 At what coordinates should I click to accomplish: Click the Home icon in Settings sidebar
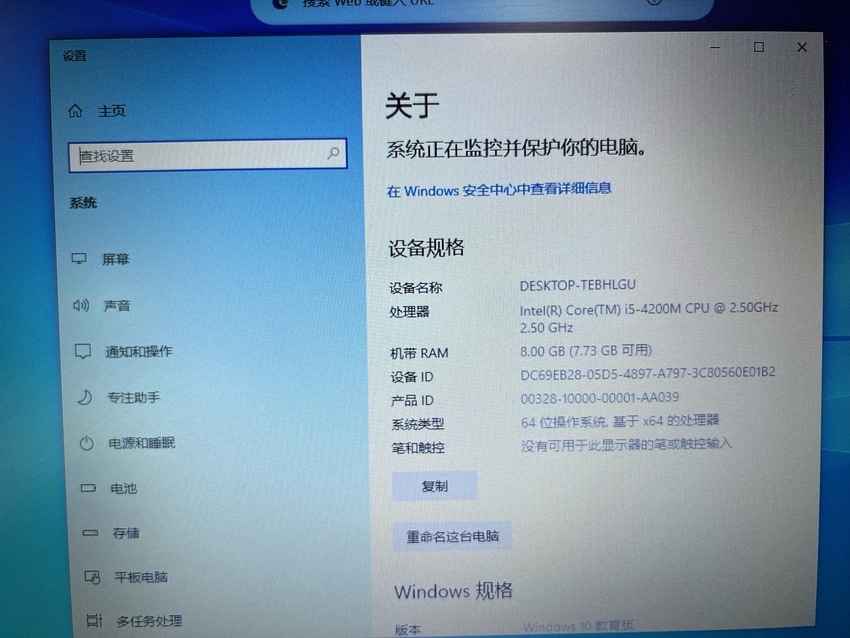(75, 111)
